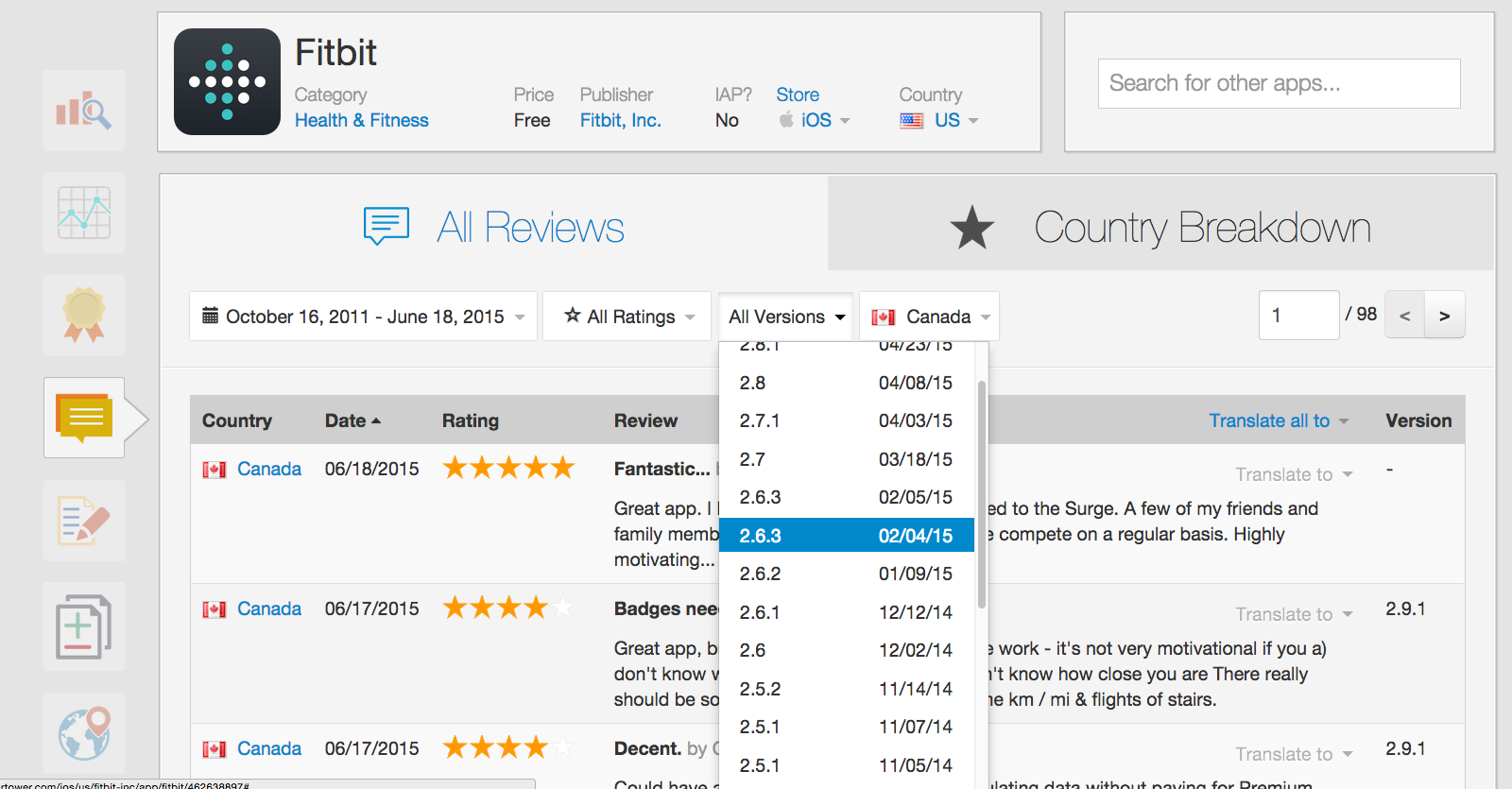Click the Version column header
The width and height of the screenshot is (1512, 789).
tap(1418, 420)
